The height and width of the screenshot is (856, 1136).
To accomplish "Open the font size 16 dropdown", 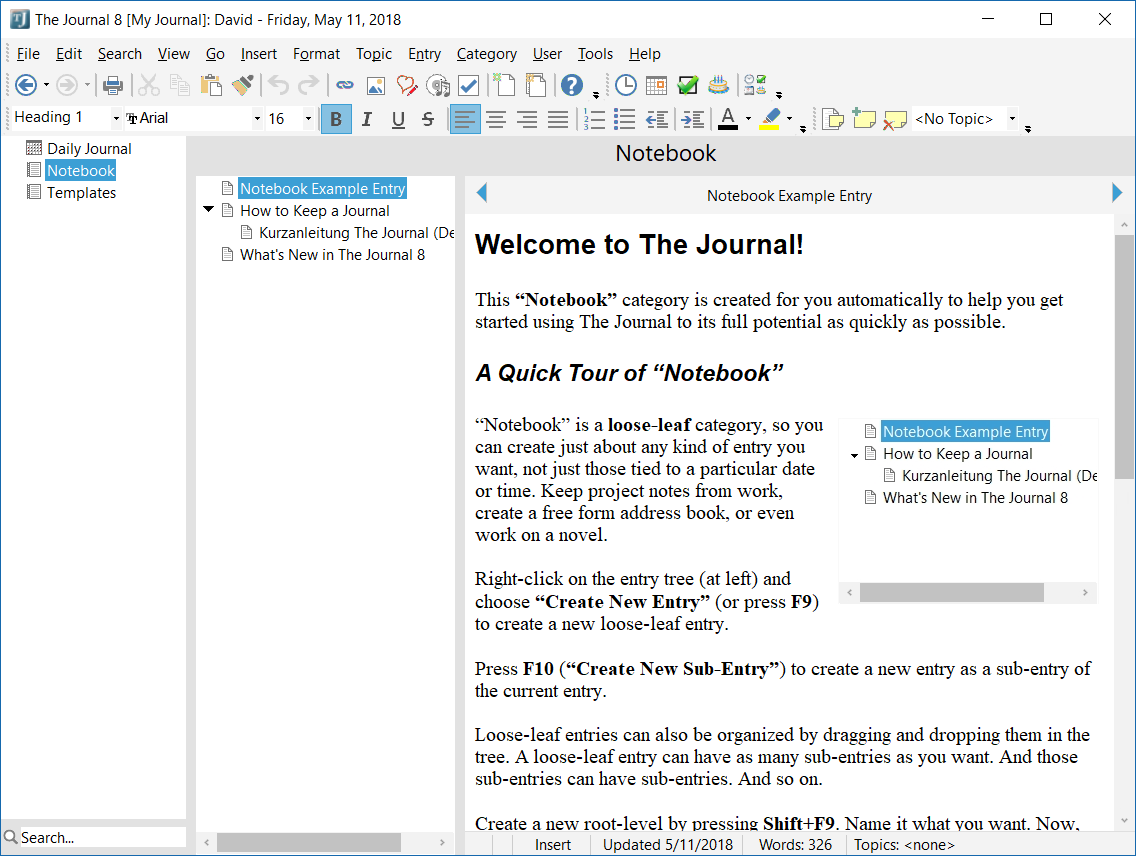I will point(308,118).
